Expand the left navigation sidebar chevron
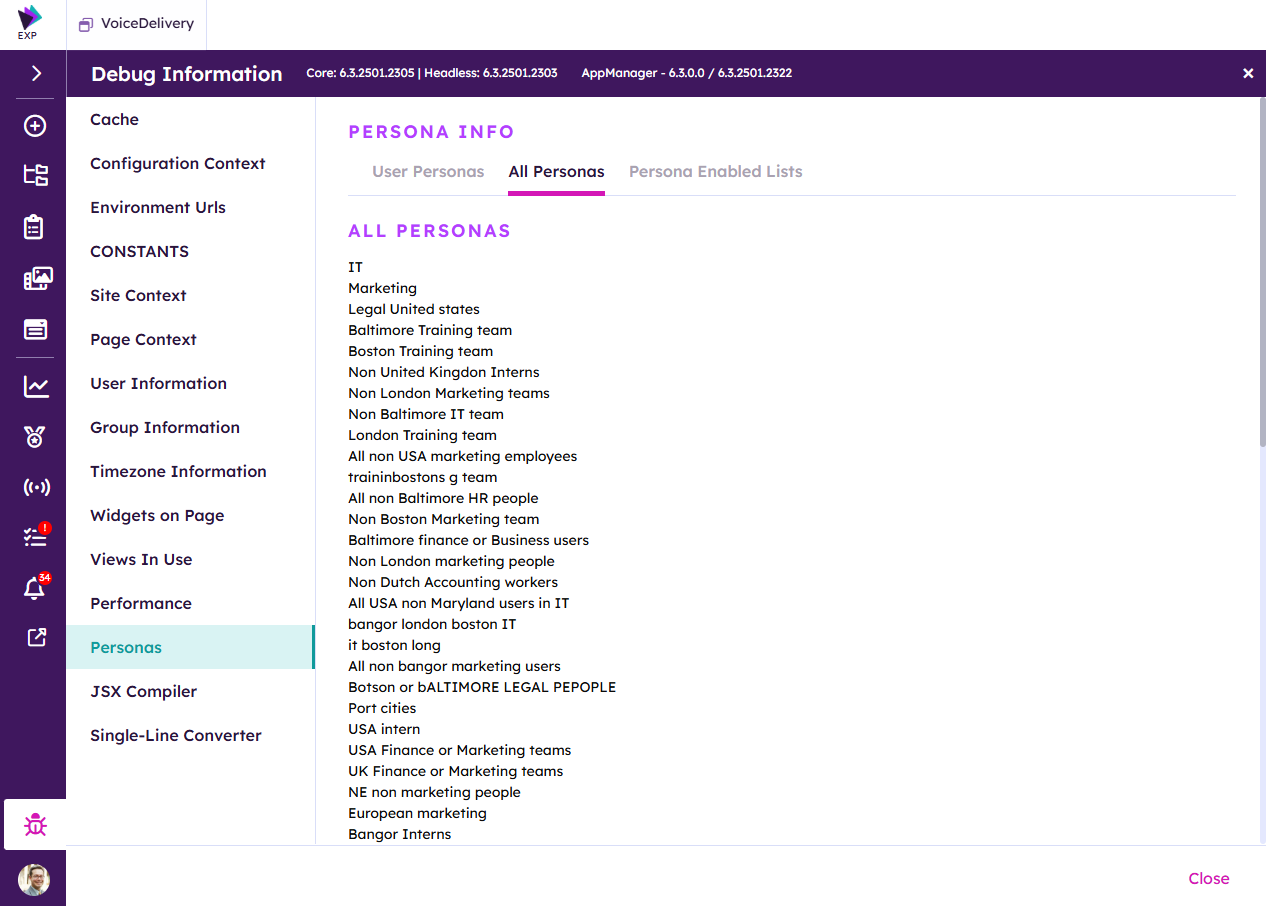1266x906 pixels. tap(36, 73)
